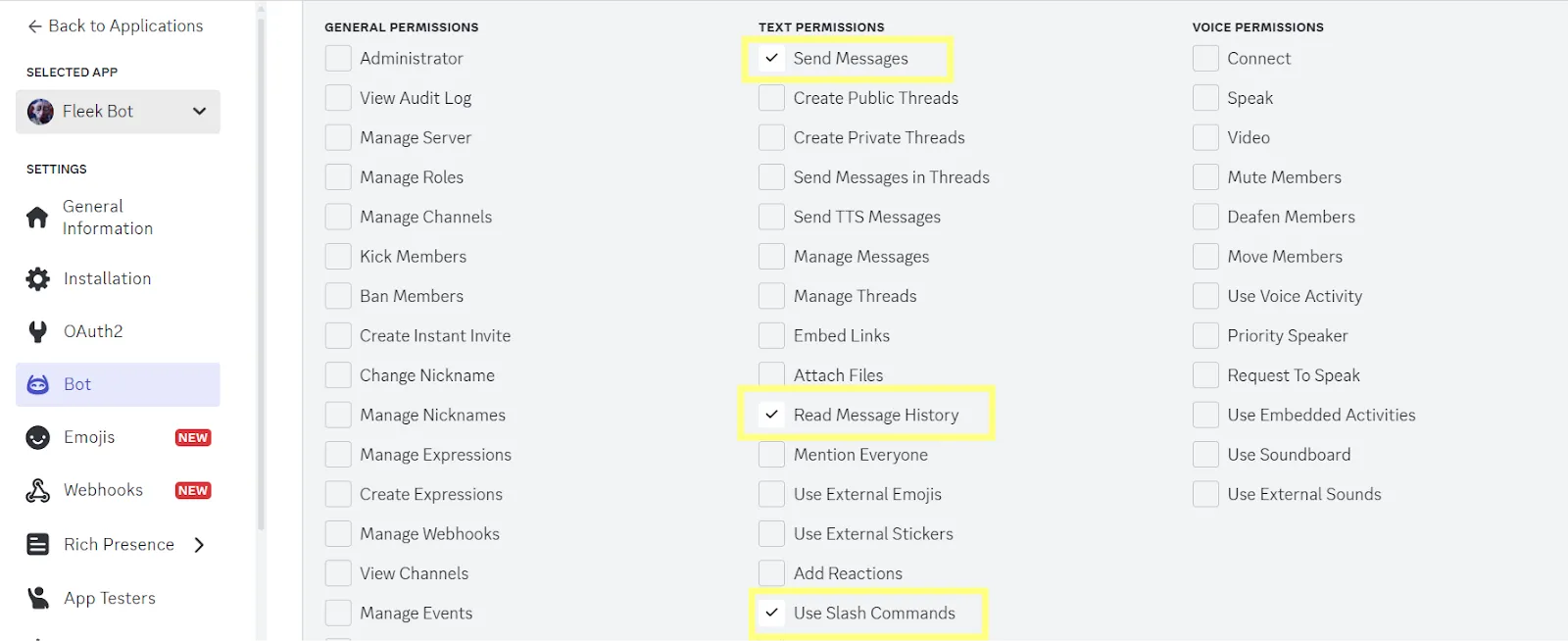
Task: Click the OAuth2 wrench icon
Action: 38,332
